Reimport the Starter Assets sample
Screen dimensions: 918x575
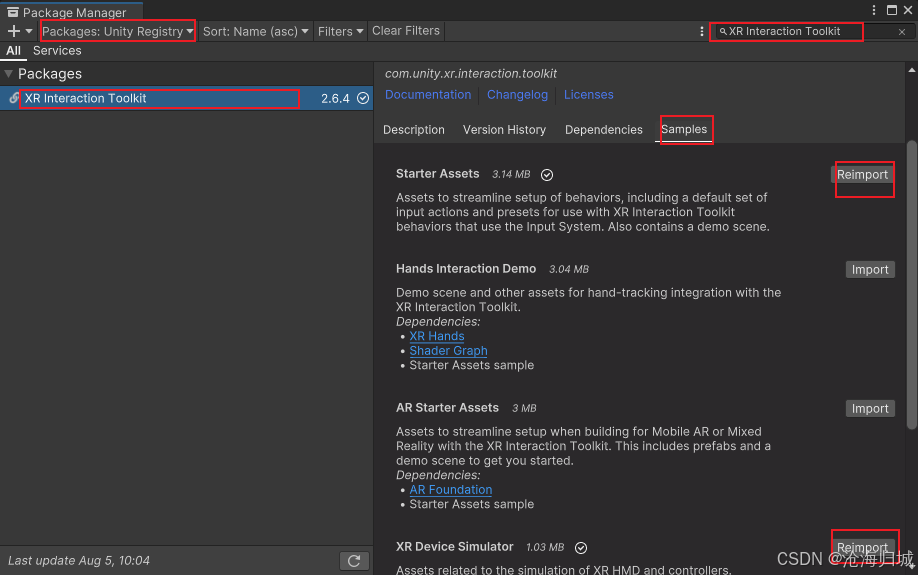[x=862, y=174]
